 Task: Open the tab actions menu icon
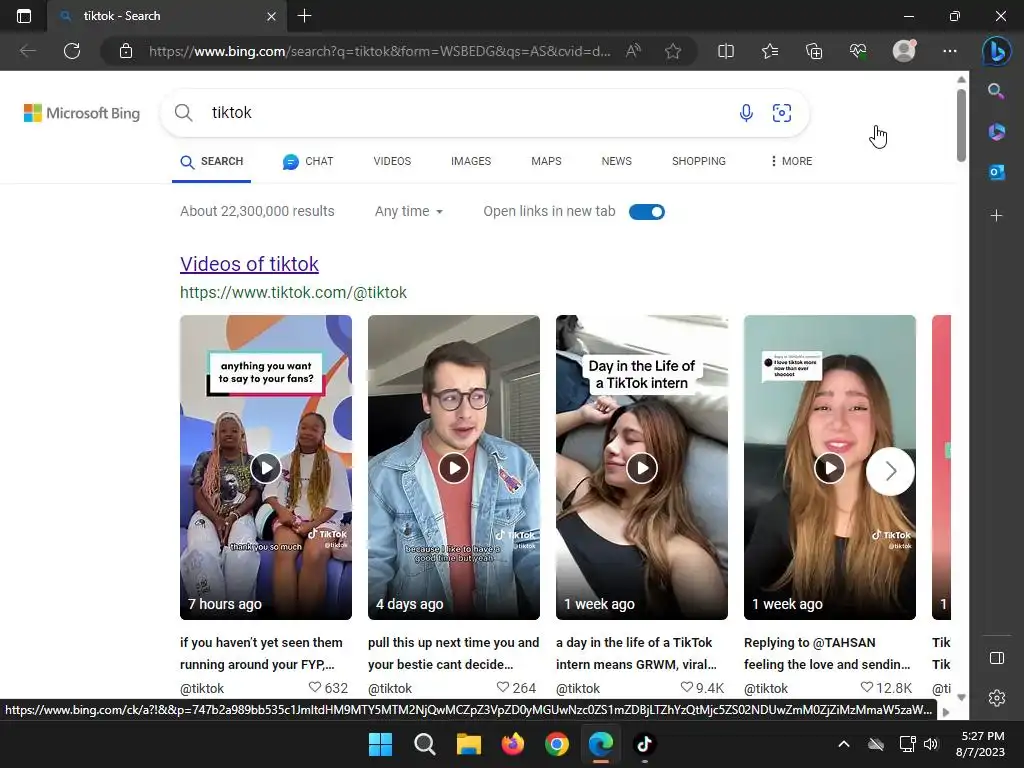coord(24,16)
